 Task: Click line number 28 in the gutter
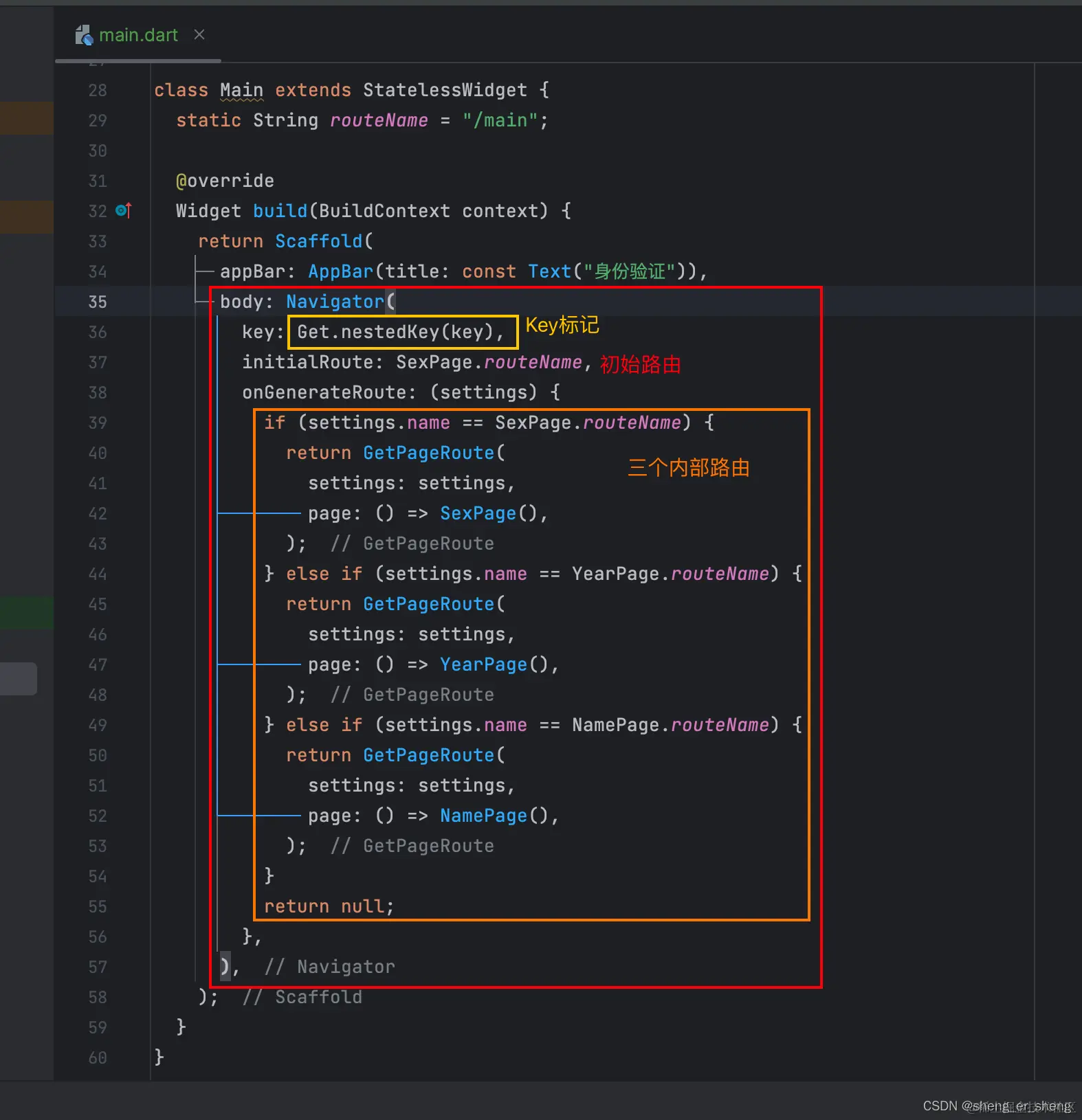coord(98,90)
